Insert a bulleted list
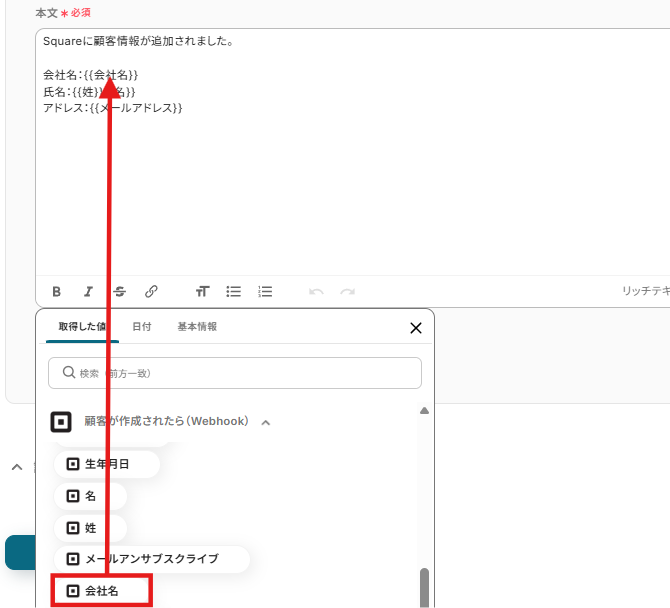 [234, 291]
